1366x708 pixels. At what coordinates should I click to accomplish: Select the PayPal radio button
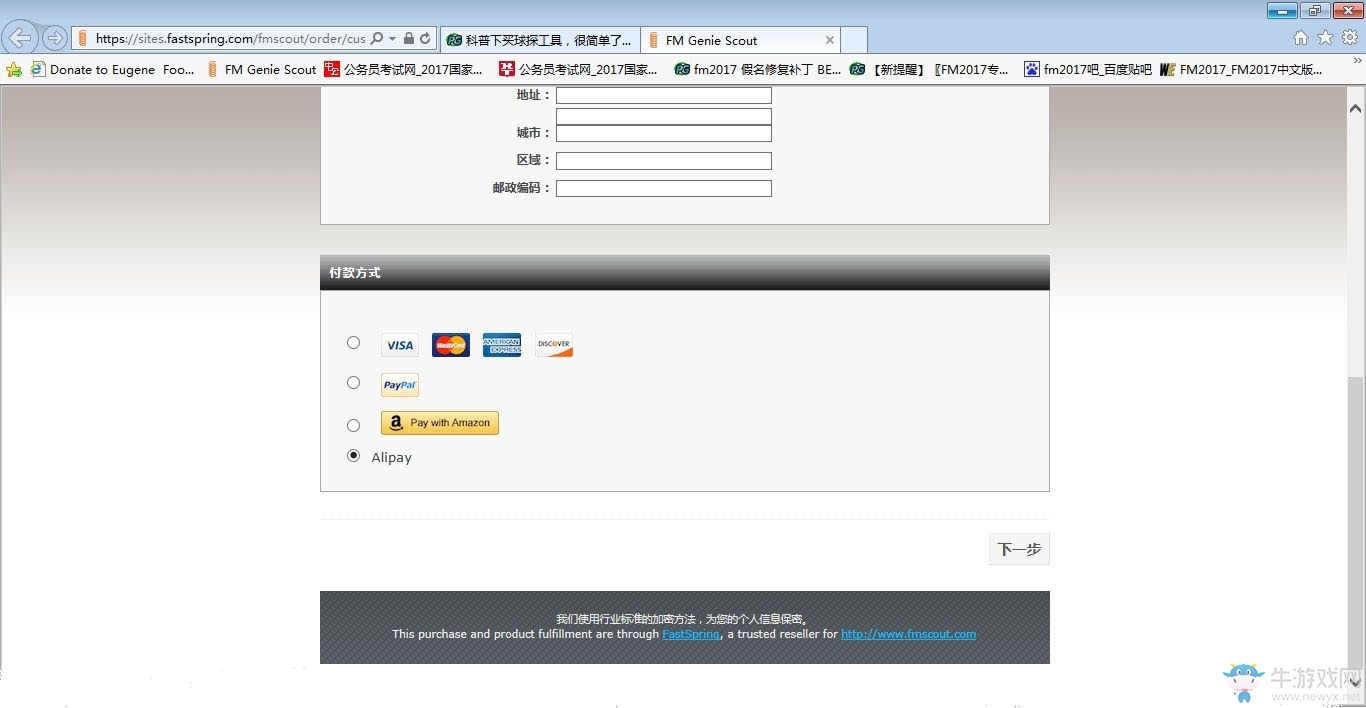(x=353, y=383)
